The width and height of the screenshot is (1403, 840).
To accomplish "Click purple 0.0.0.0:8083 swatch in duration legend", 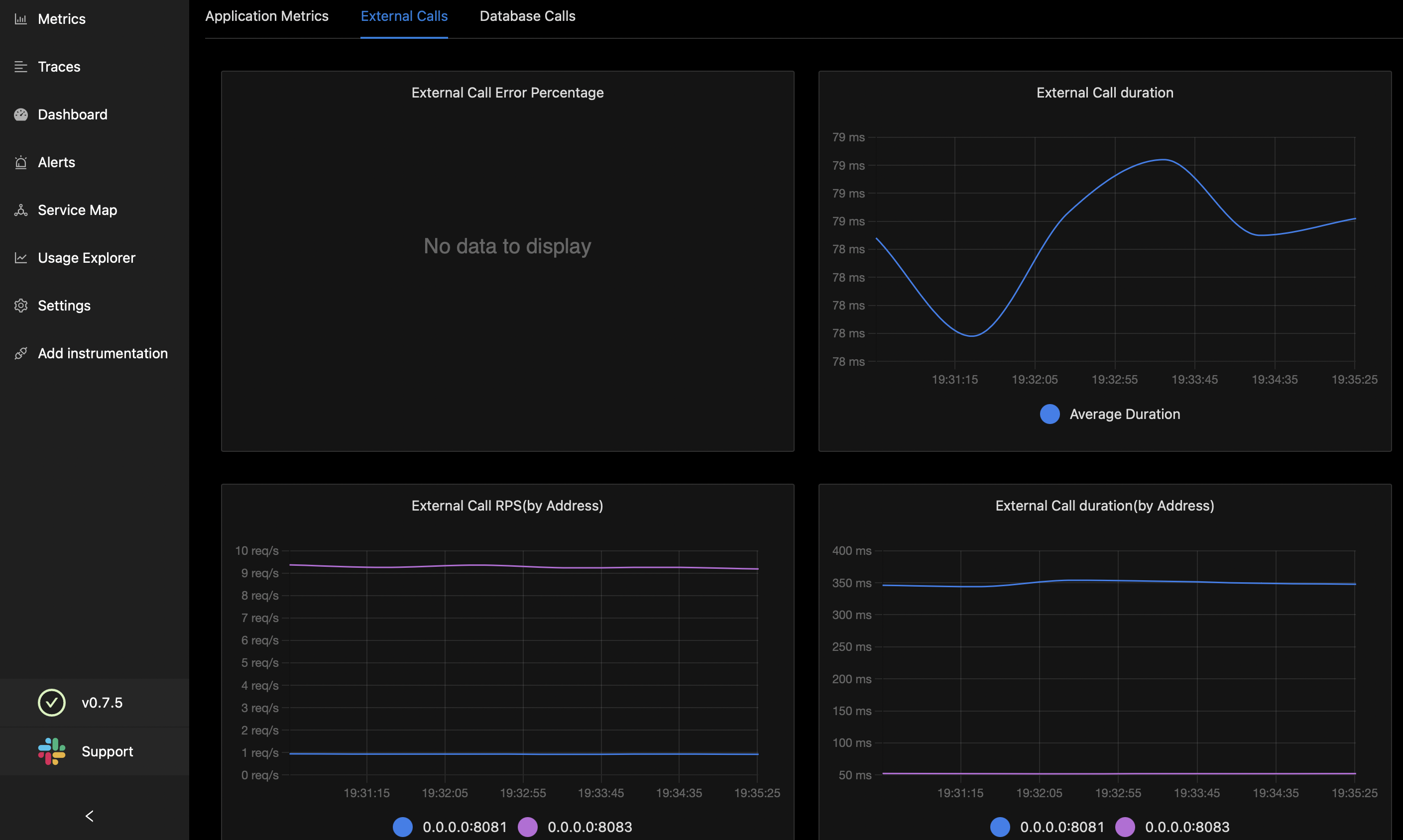I will 1125,827.
